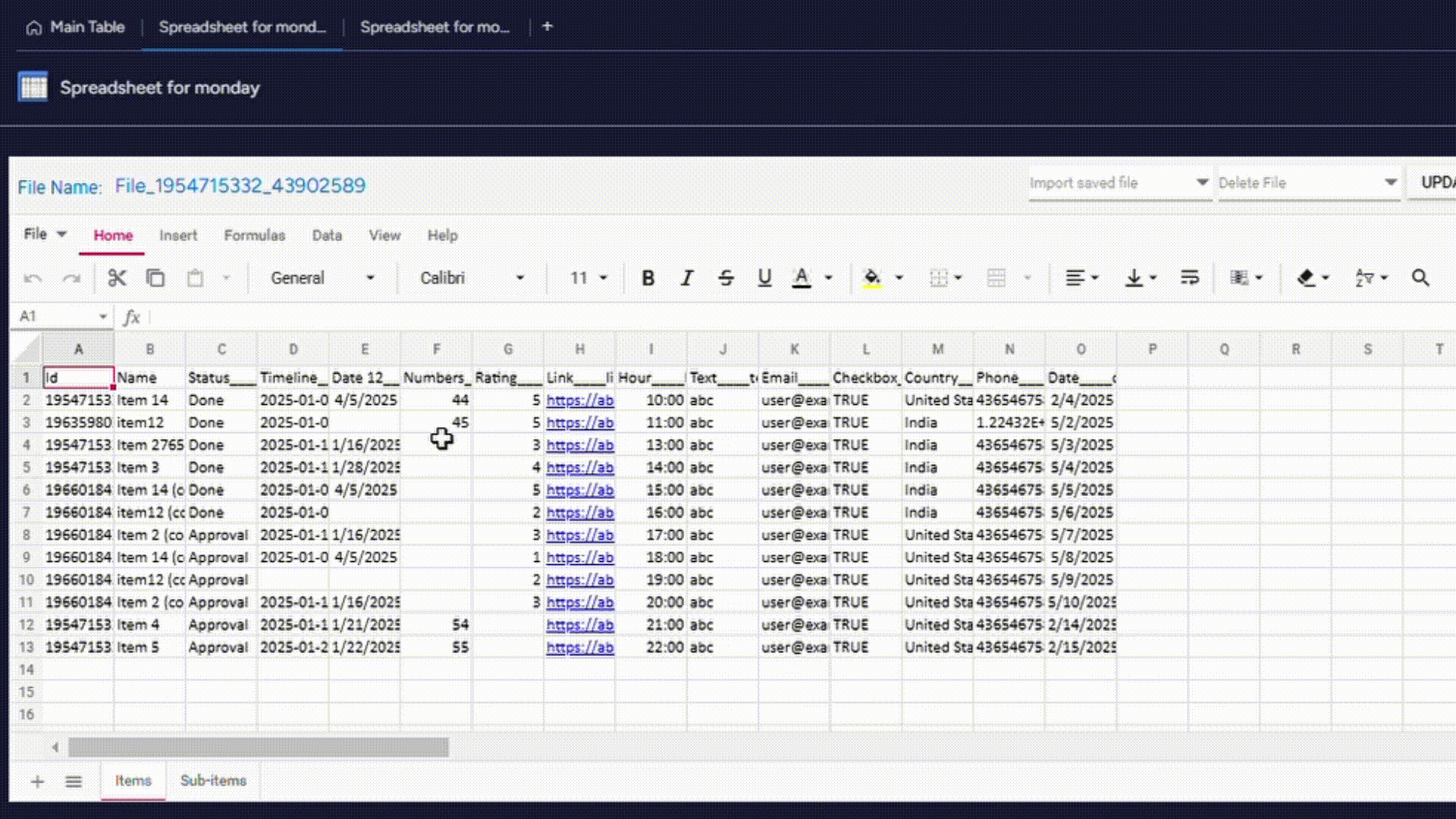Switch to Sub-items sheet tab
This screenshot has height=819, width=1456.
213,781
